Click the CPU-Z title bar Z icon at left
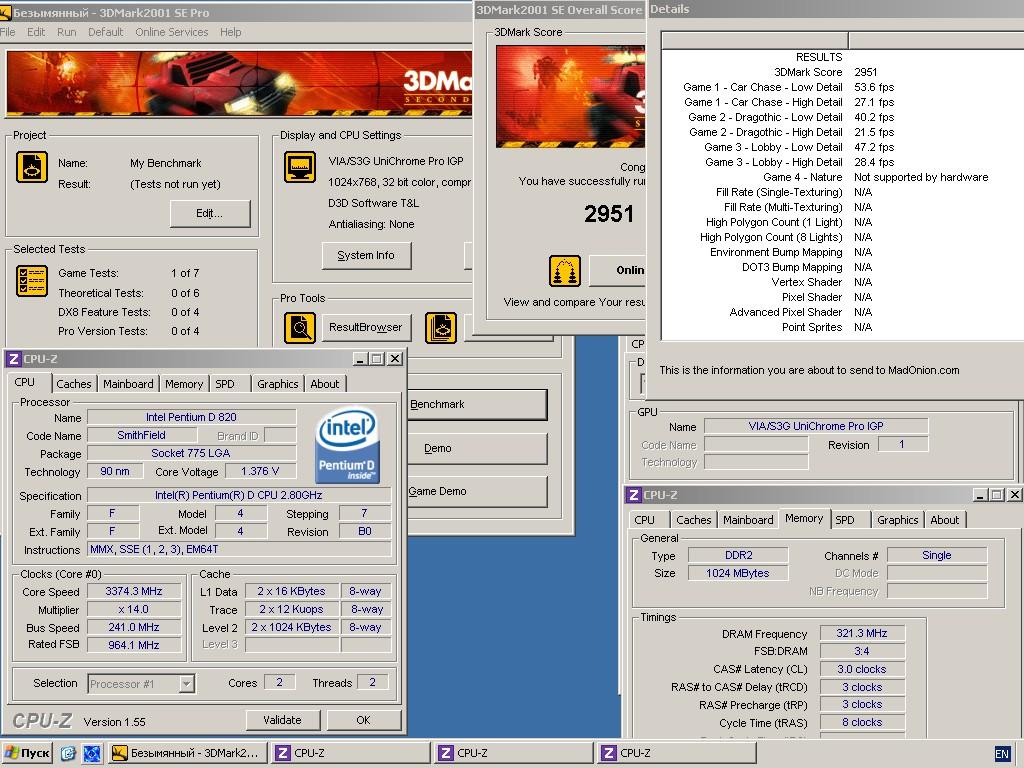The image size is (1024, 768). click(x=14, y=359)
